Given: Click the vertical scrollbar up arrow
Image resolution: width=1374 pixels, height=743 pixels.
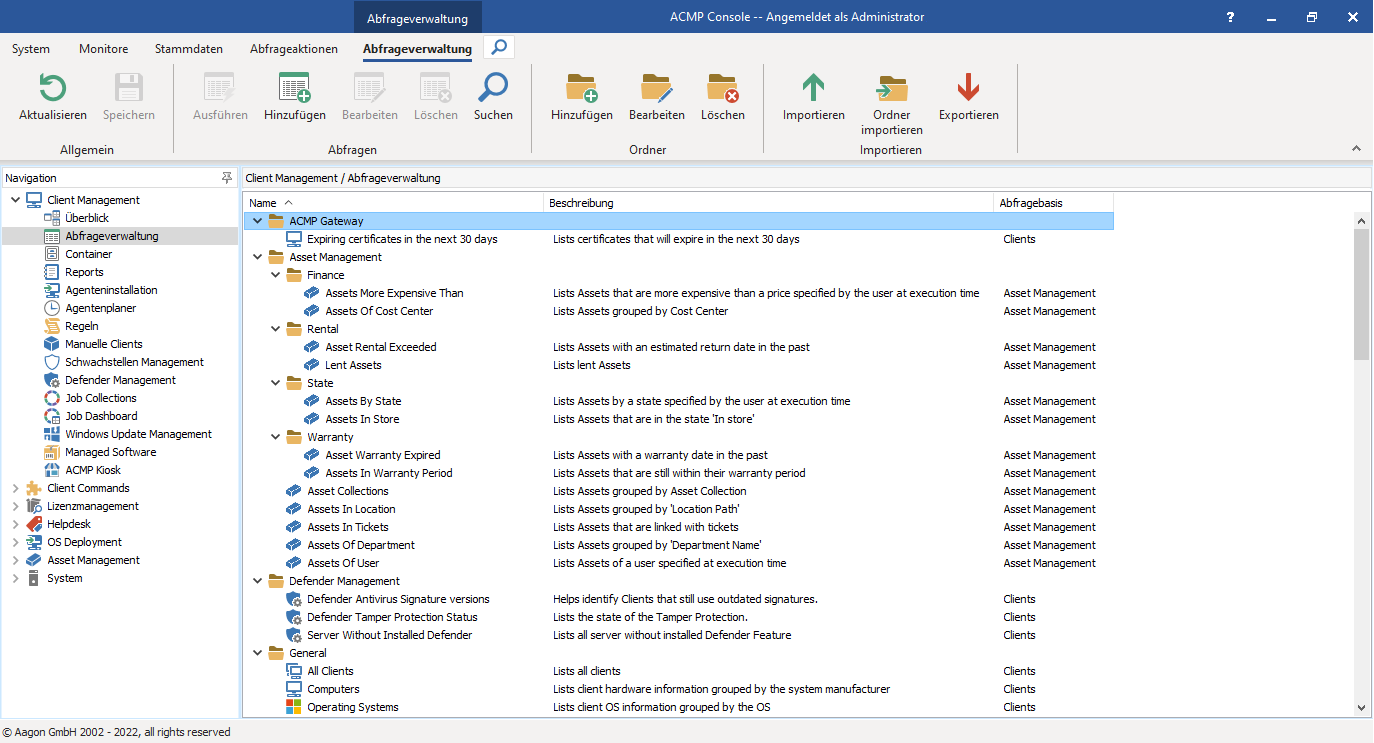Looking at the screenshot, I should coord(1362,220).
